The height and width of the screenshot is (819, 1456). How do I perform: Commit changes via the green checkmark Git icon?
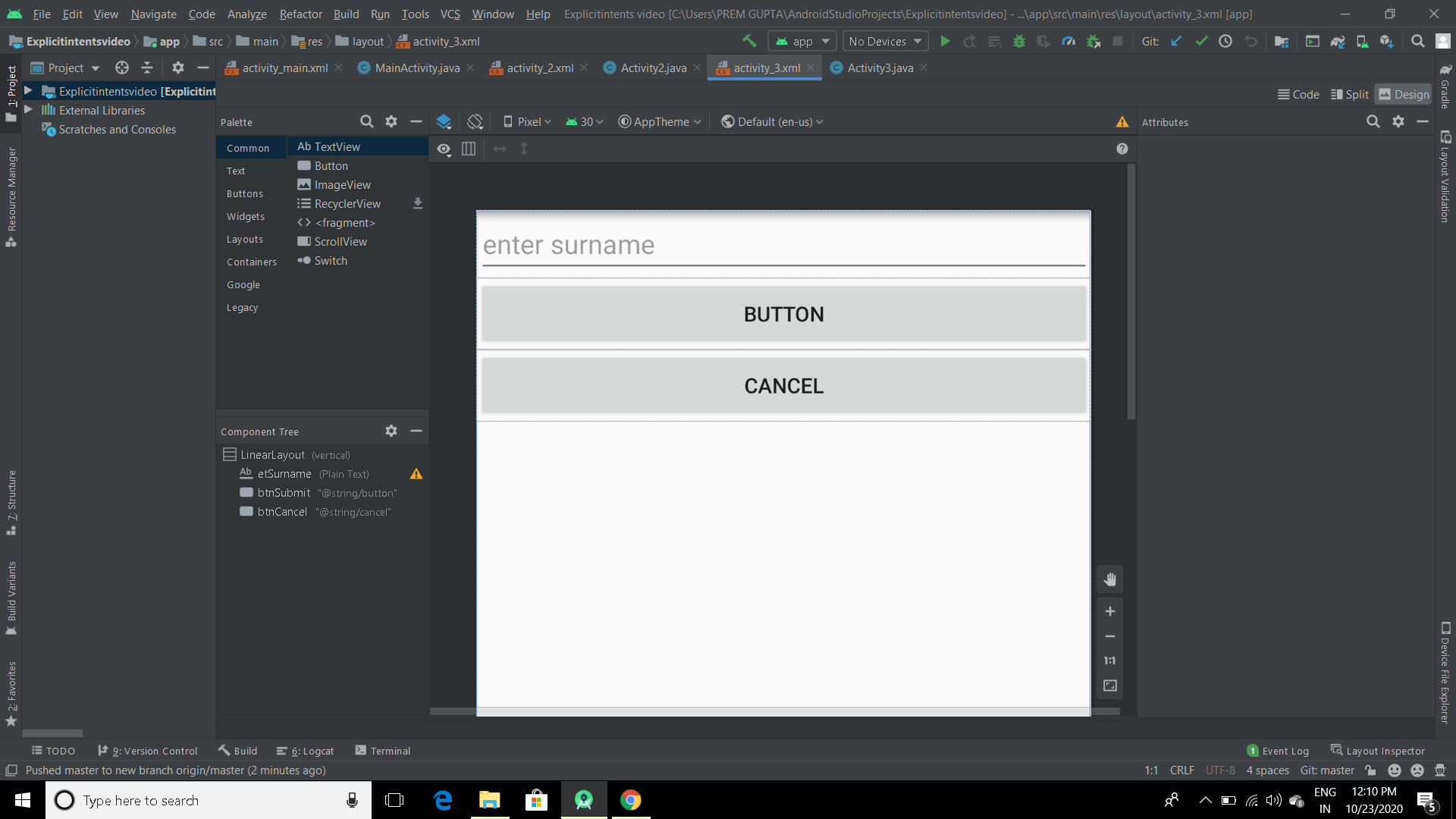pos(1201,41)
